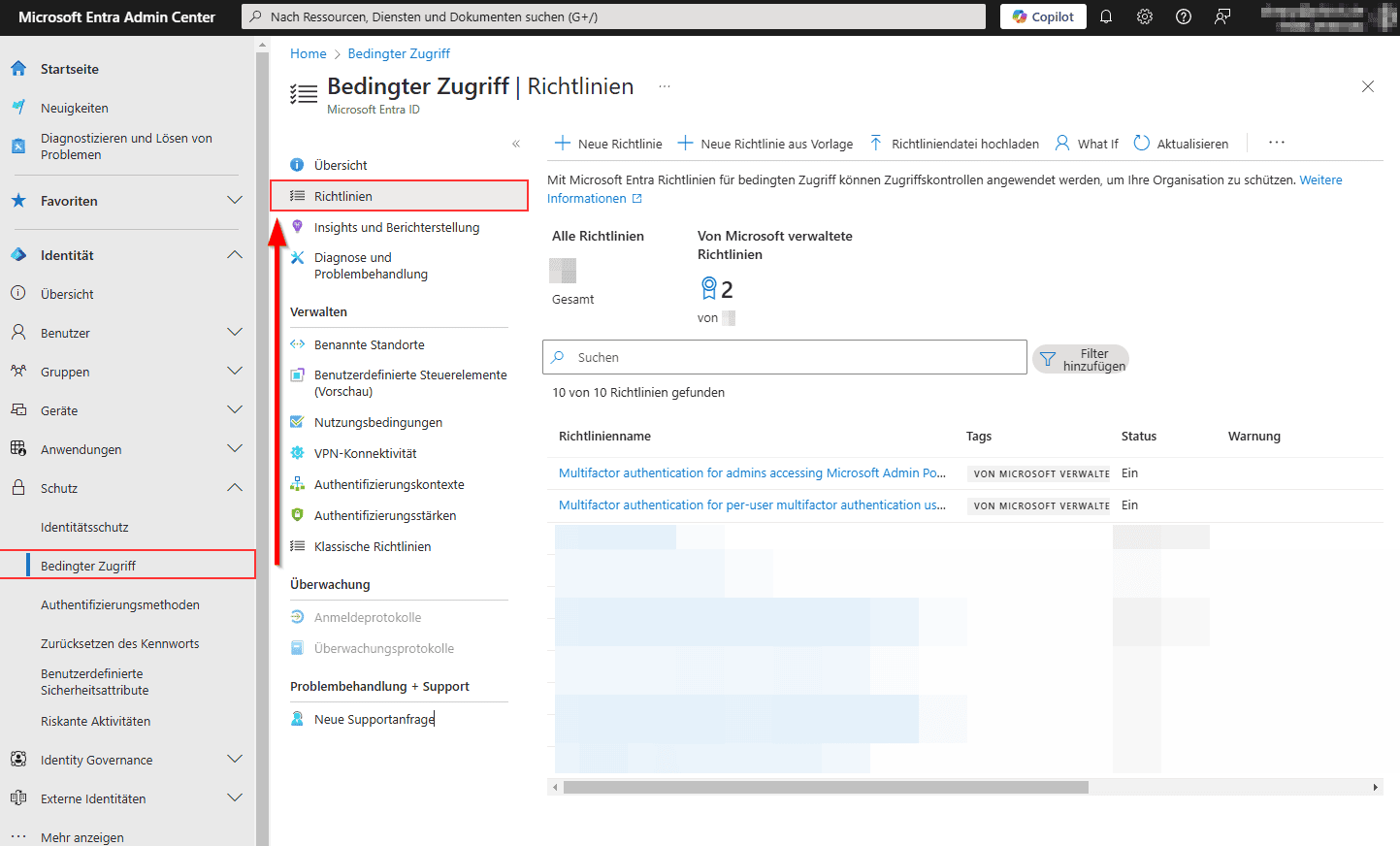Collapse the Schutz section
Viewport: 1400px width, 846px height.
point(235,488)
